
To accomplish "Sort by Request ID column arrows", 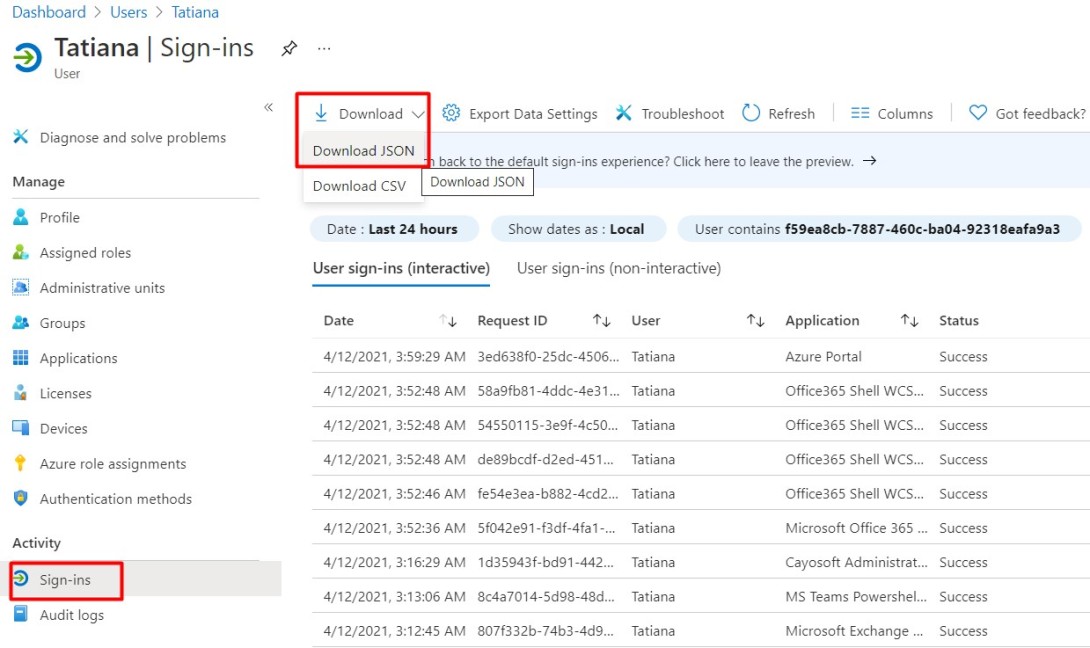I will pos(602,321).
